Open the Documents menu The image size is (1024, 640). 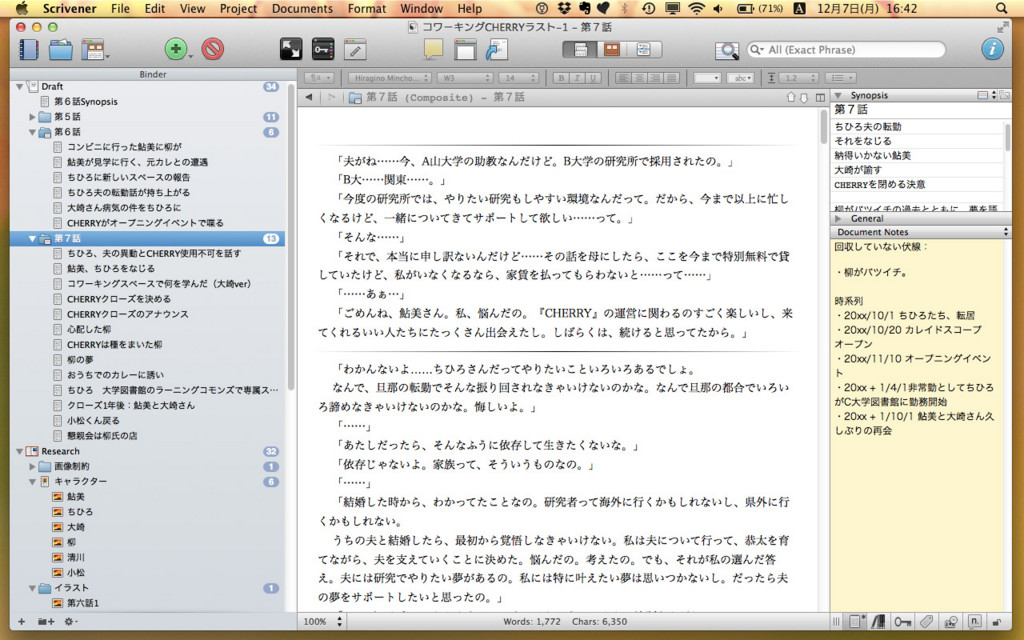click(302, 8)
